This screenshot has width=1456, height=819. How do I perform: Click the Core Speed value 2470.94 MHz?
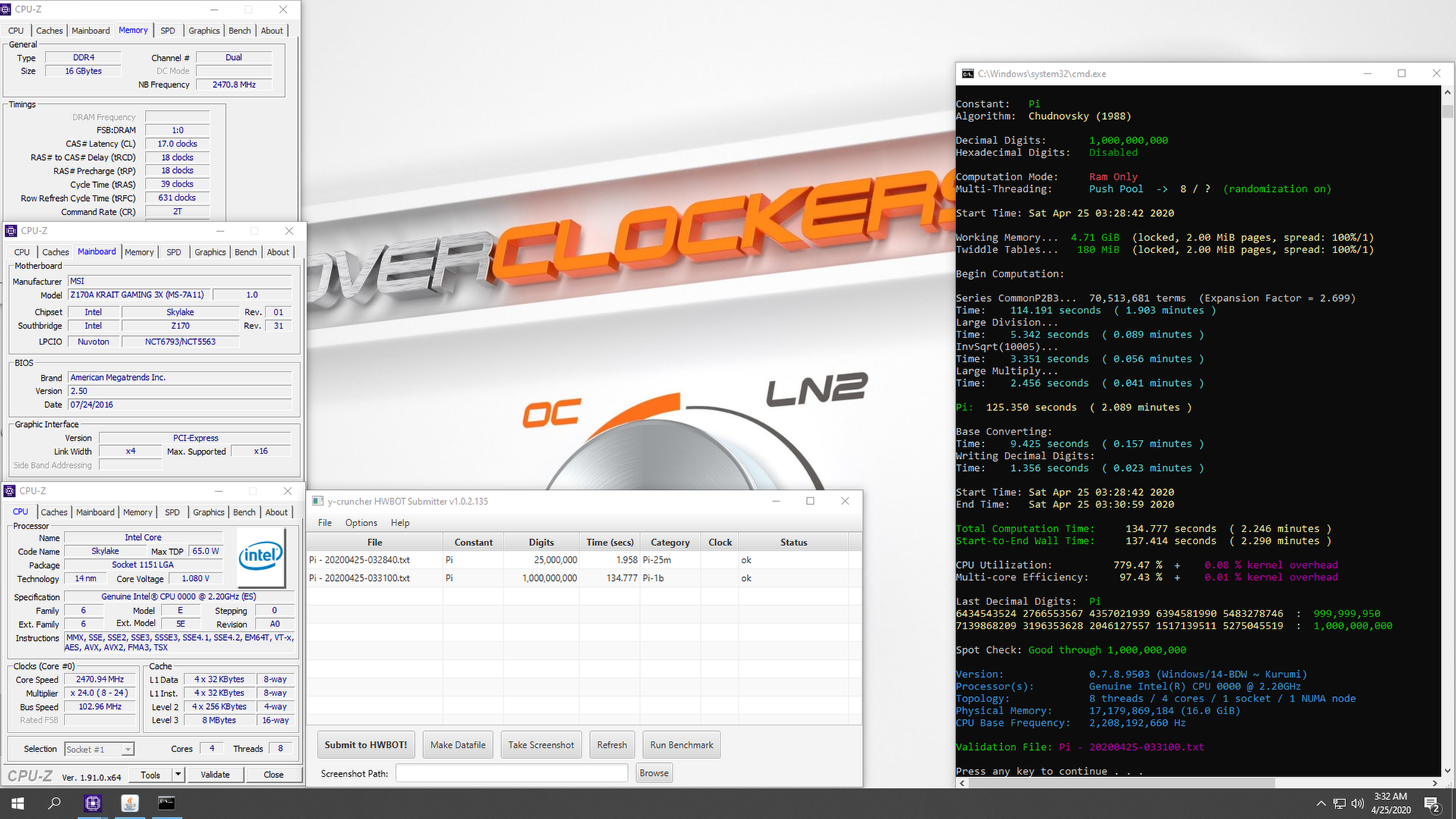[x=99, y=679]
